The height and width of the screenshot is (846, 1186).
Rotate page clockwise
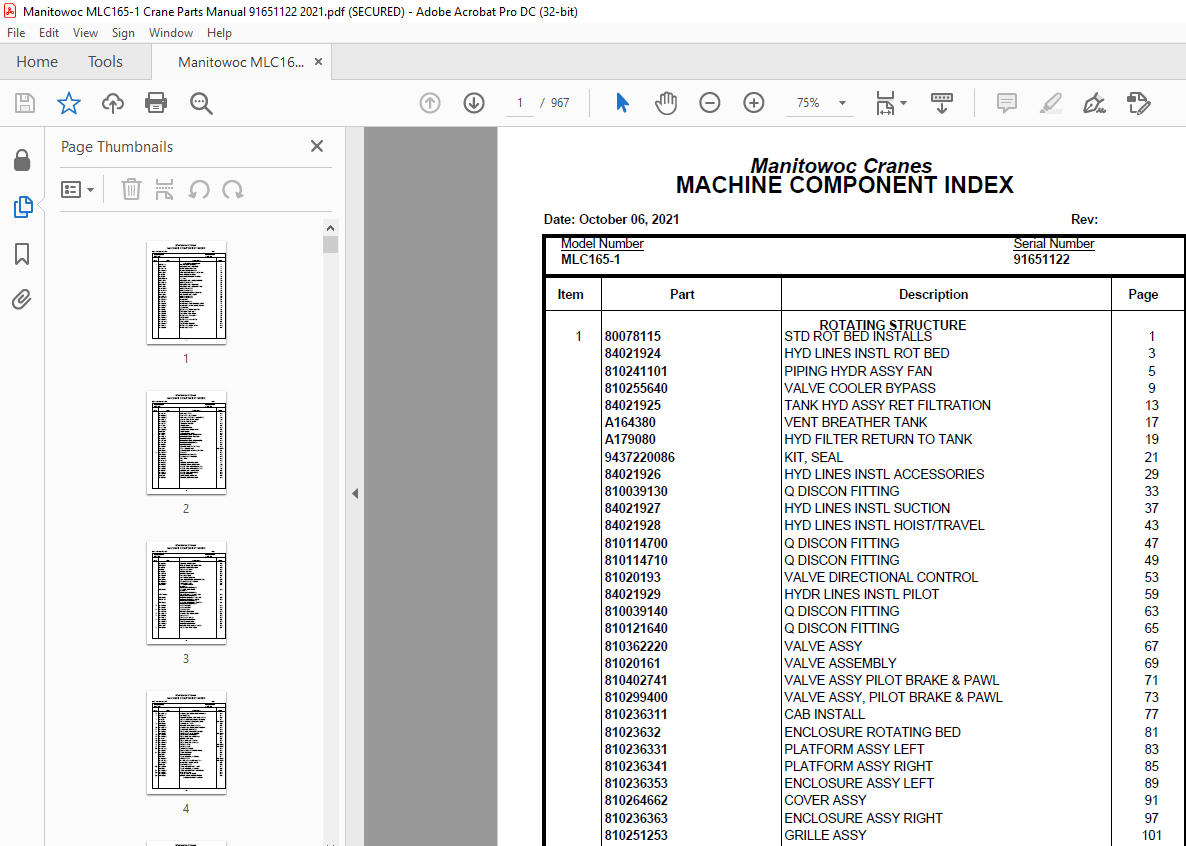coord(233,189)
